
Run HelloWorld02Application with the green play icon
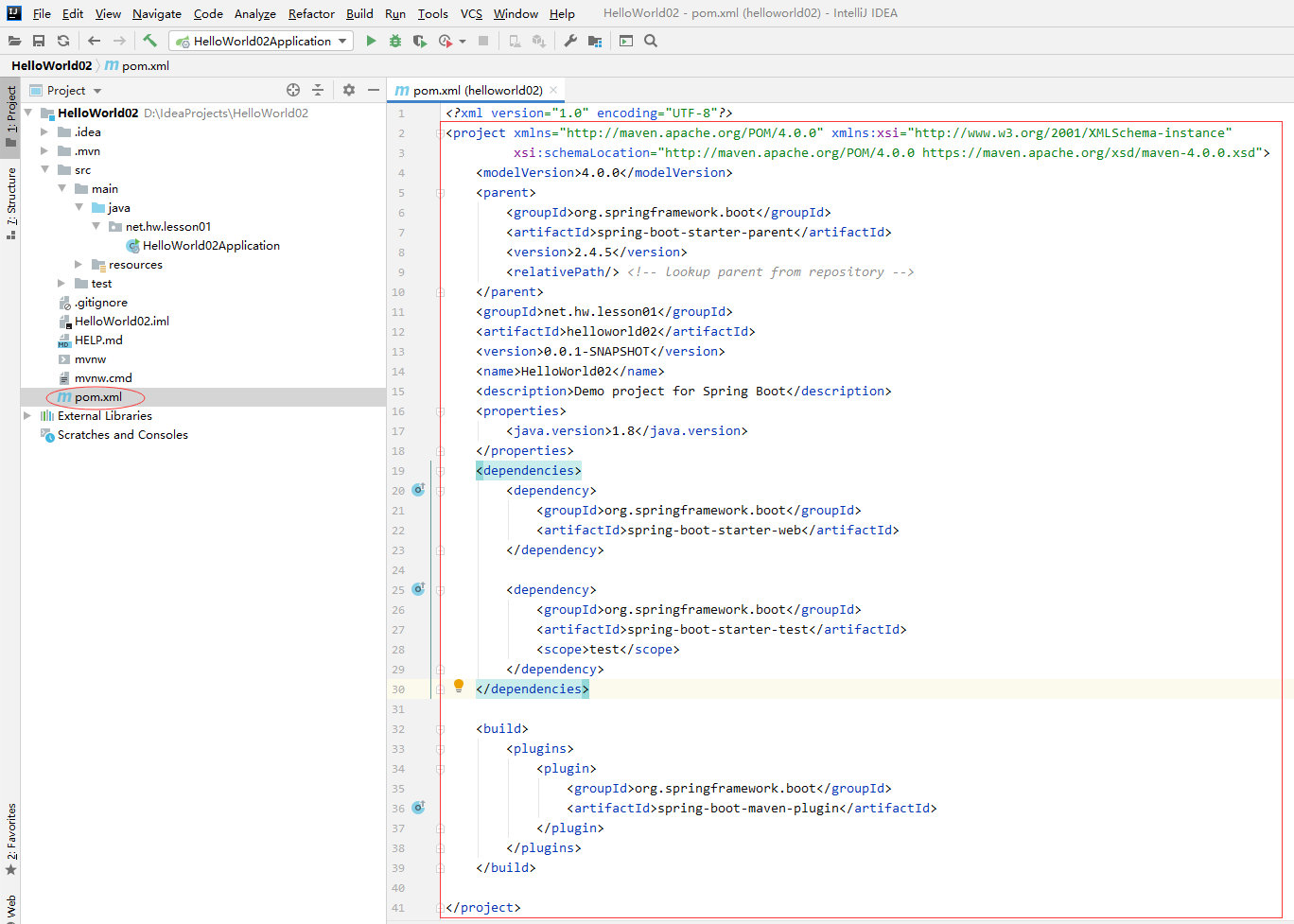(x=371, y=41)
